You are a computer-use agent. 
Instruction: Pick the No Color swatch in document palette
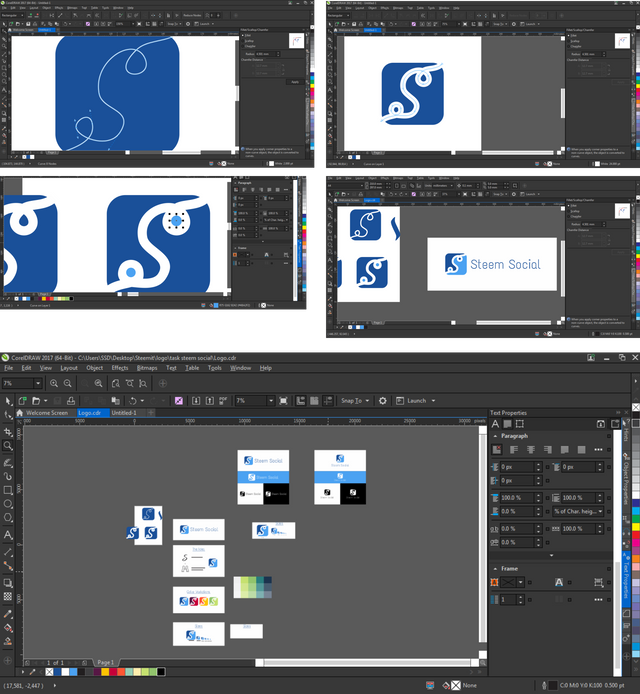pyautogui.click(x=49, y=672)
